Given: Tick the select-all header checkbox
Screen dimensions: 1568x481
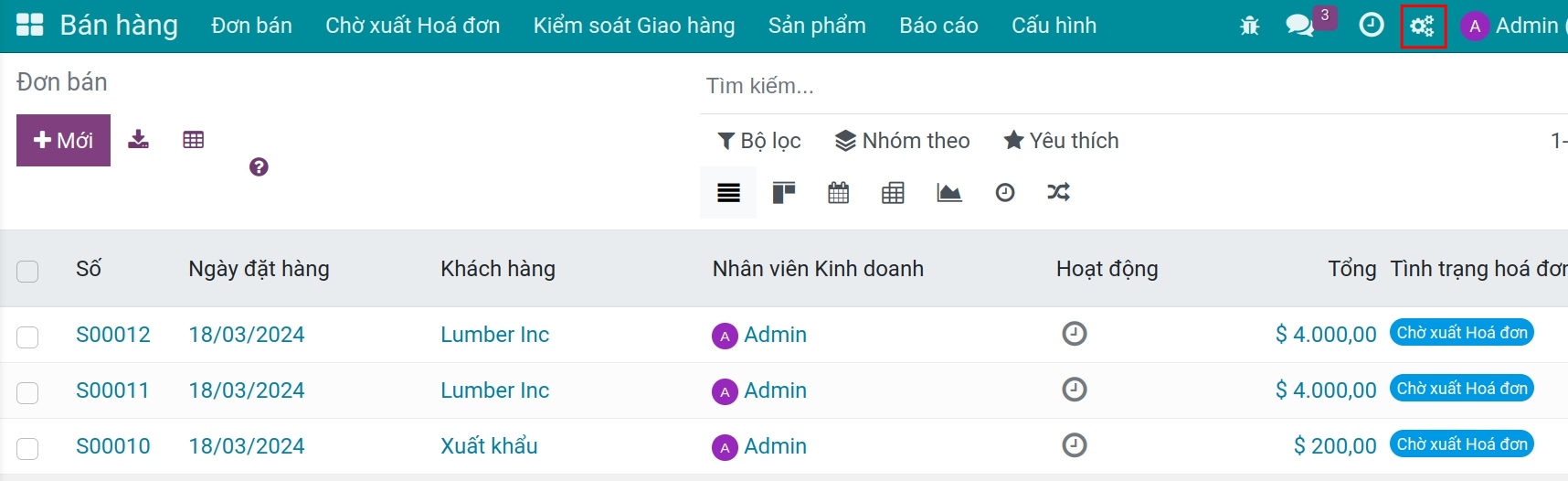Looking at the screenshot, I should (27, 271).
